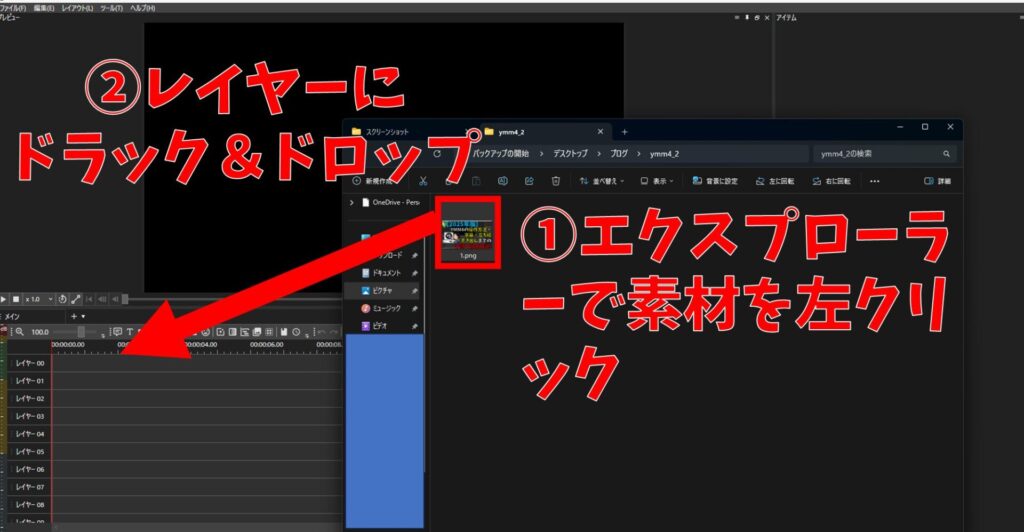Click the timeline zoom value 100.0
1024x532 pixels.
pyautogui.click(x=40, y=332)
